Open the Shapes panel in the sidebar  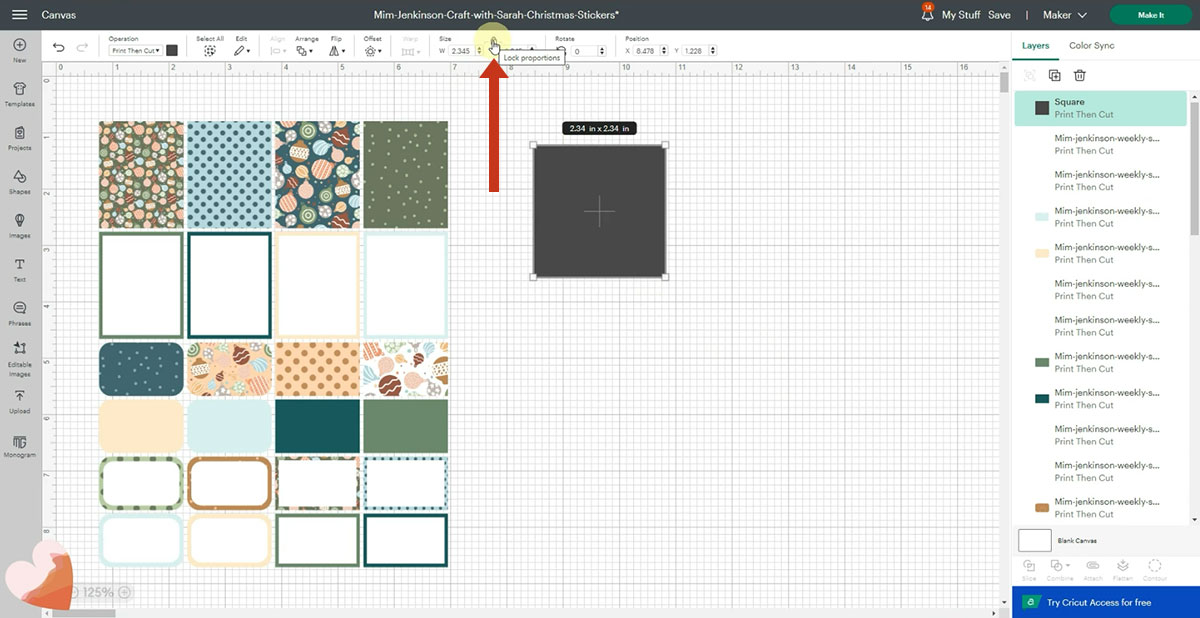click(19, 181)
